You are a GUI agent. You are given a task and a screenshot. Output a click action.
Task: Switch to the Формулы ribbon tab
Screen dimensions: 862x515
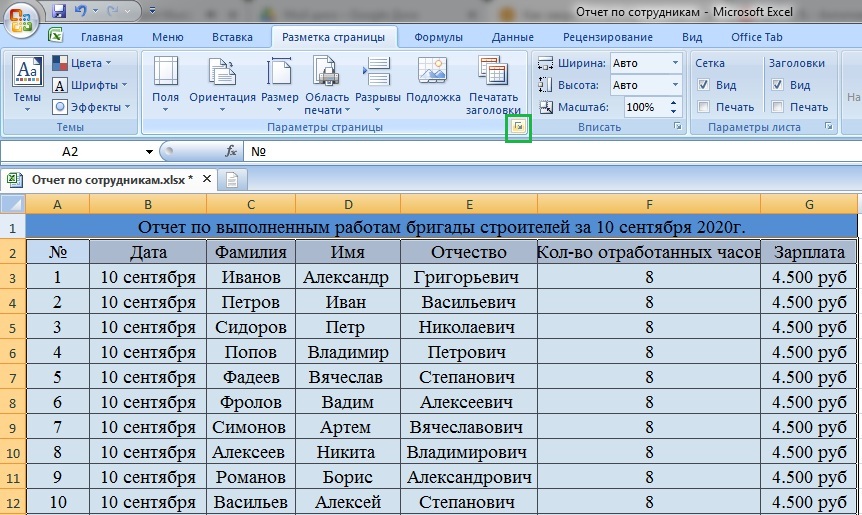point(438,37)
